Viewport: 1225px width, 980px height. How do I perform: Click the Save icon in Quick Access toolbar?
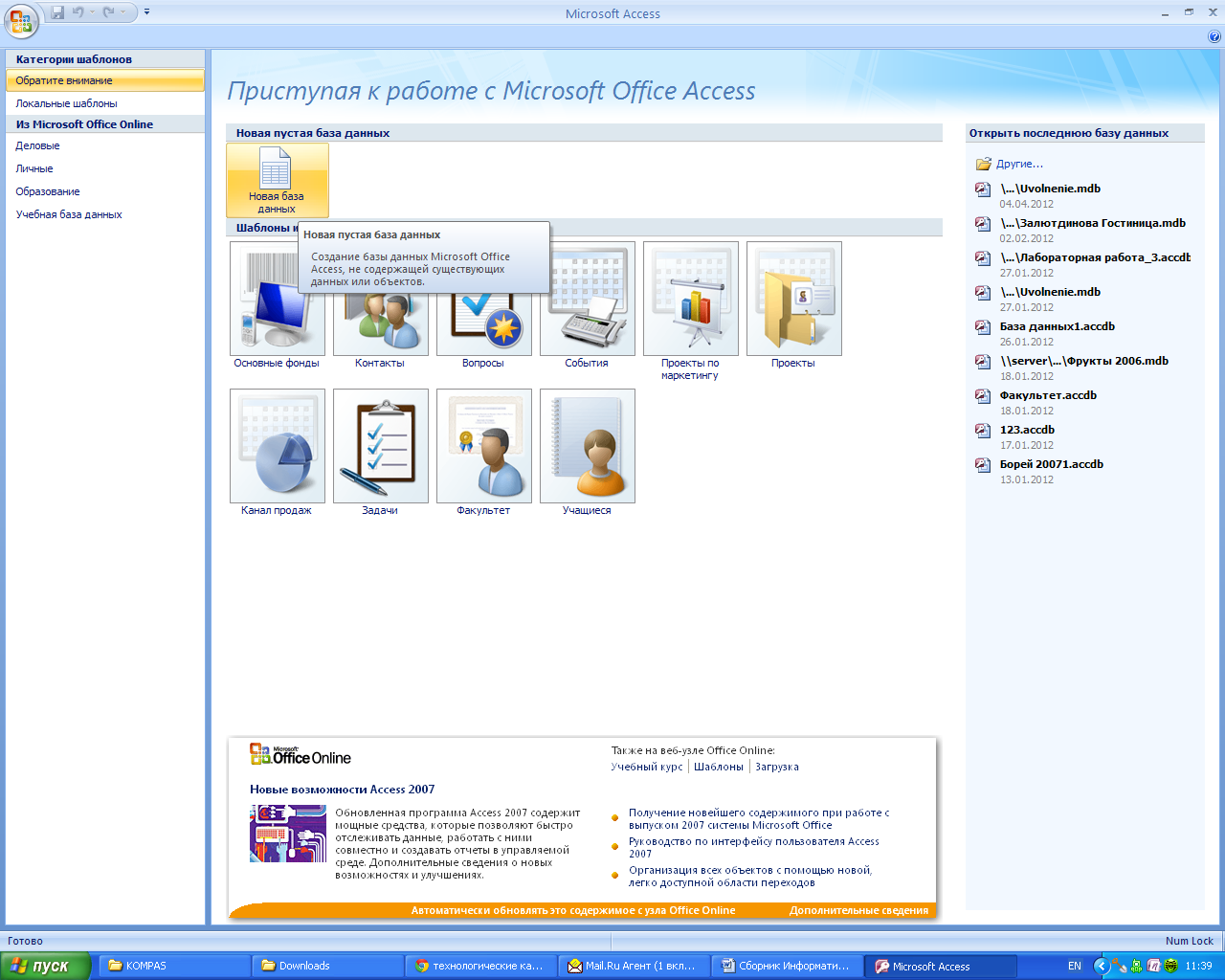pyautogui.click(x=57, y=12)
